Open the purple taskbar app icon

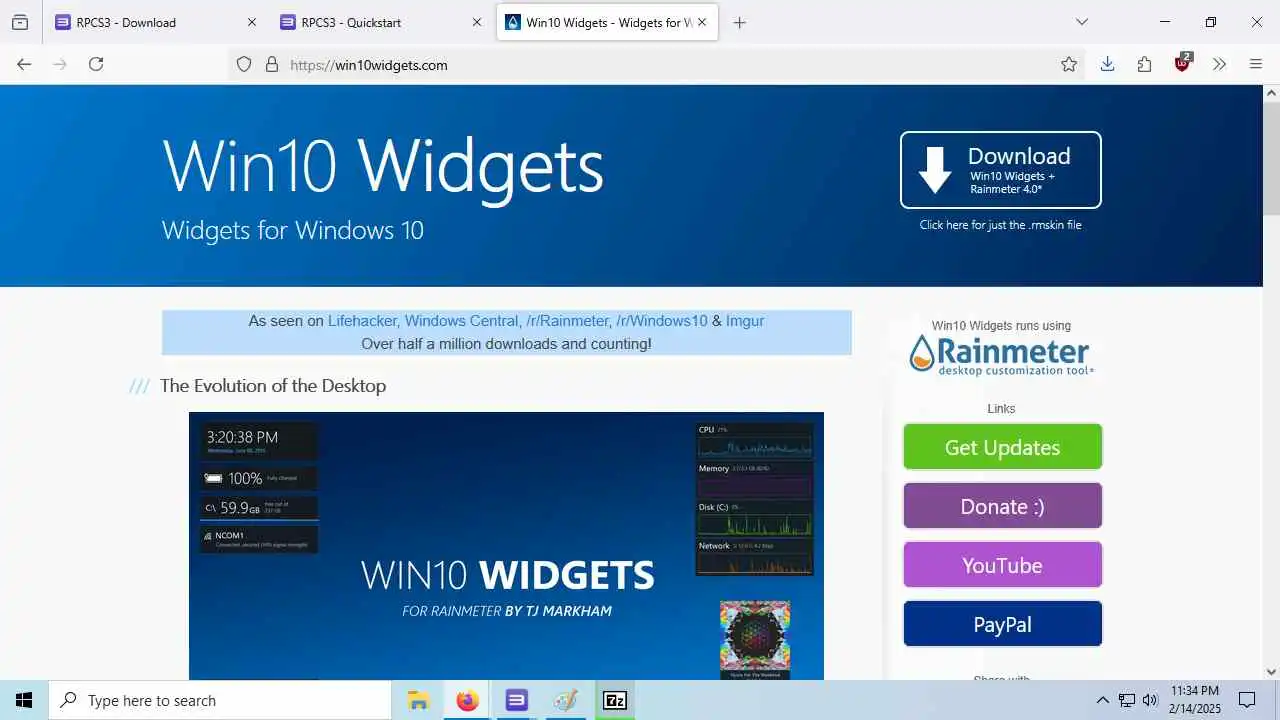(x=516, y=700)
